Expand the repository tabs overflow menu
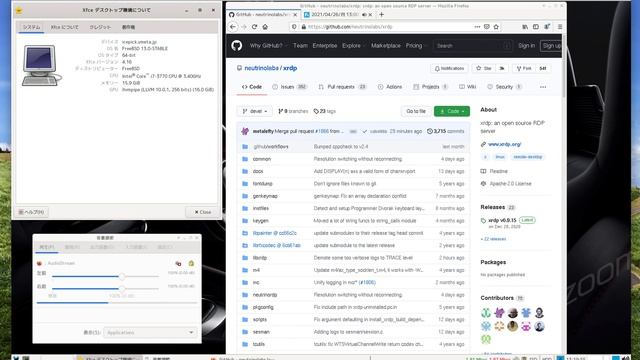The width and height of the screenshot is (640, 360). click(x=543, y=87)
